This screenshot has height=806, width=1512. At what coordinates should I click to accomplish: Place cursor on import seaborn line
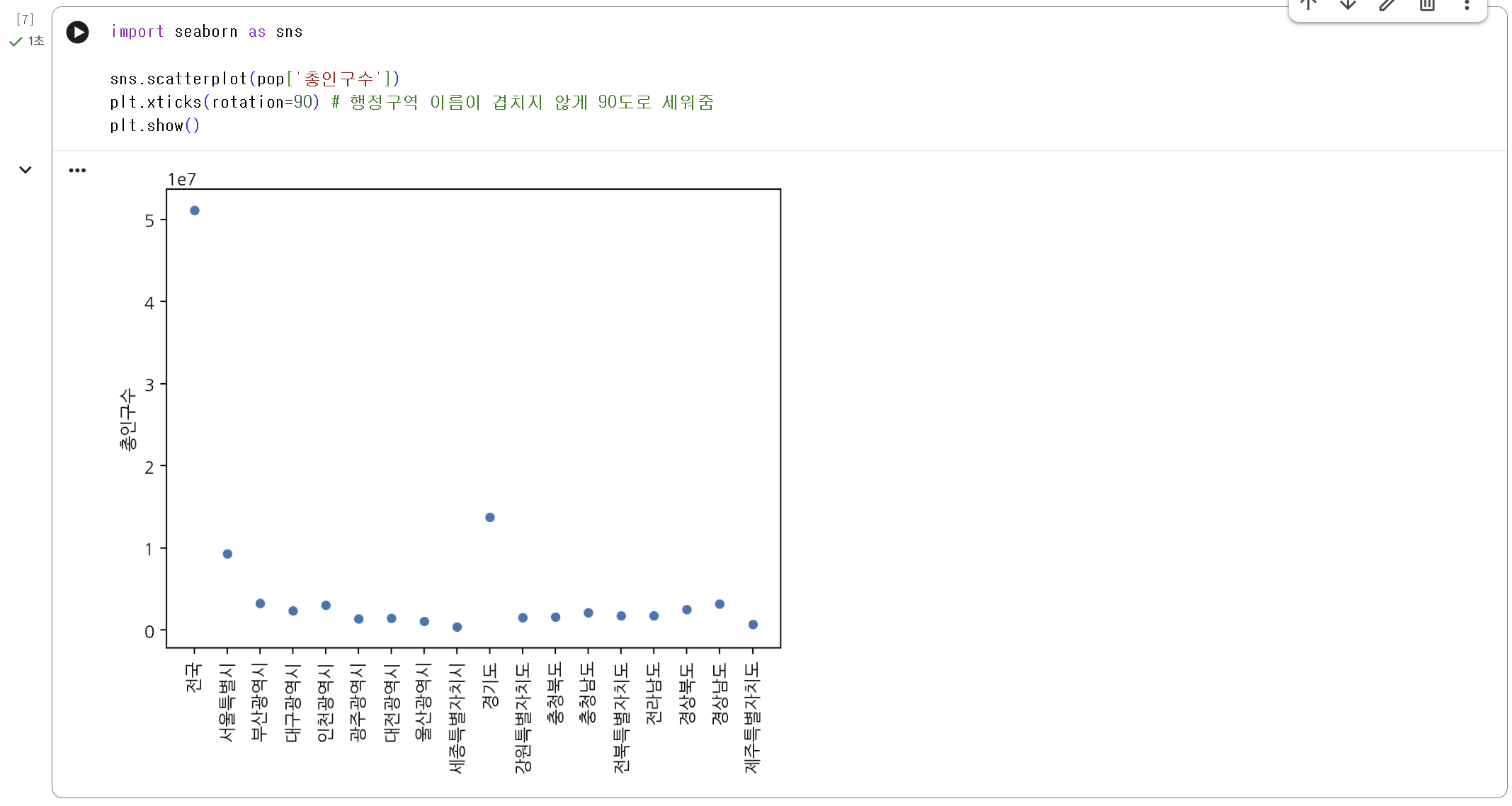point(206,32)
